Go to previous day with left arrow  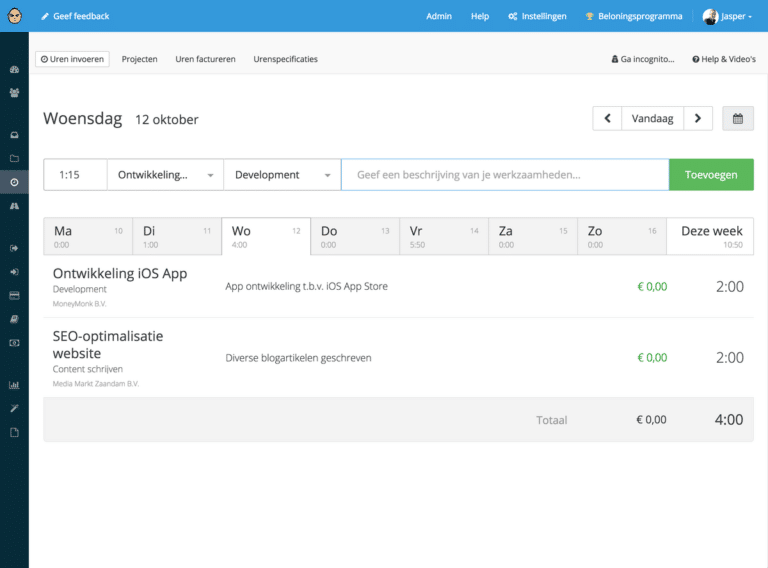pos(607,118)
